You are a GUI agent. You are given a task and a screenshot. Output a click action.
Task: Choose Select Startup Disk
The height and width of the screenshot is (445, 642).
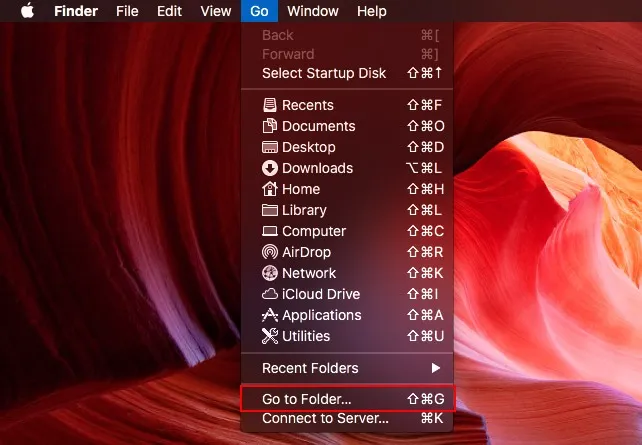coord(347,73)
